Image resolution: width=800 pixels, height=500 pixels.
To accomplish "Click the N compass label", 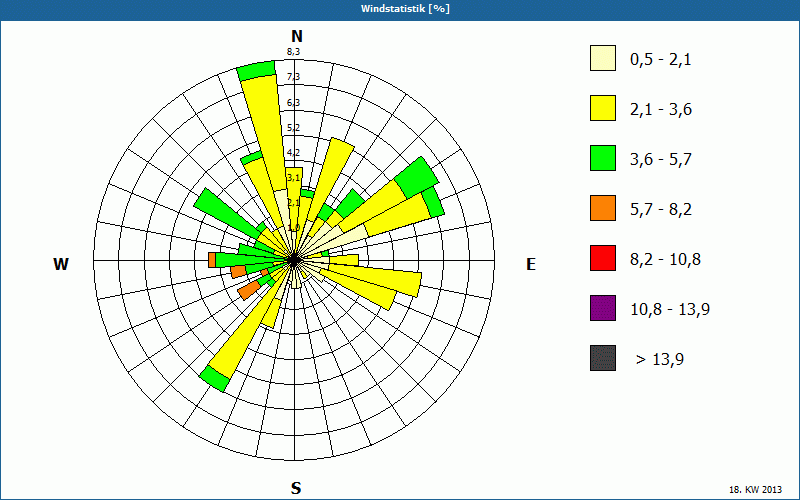I will click(x=297, y=36).
